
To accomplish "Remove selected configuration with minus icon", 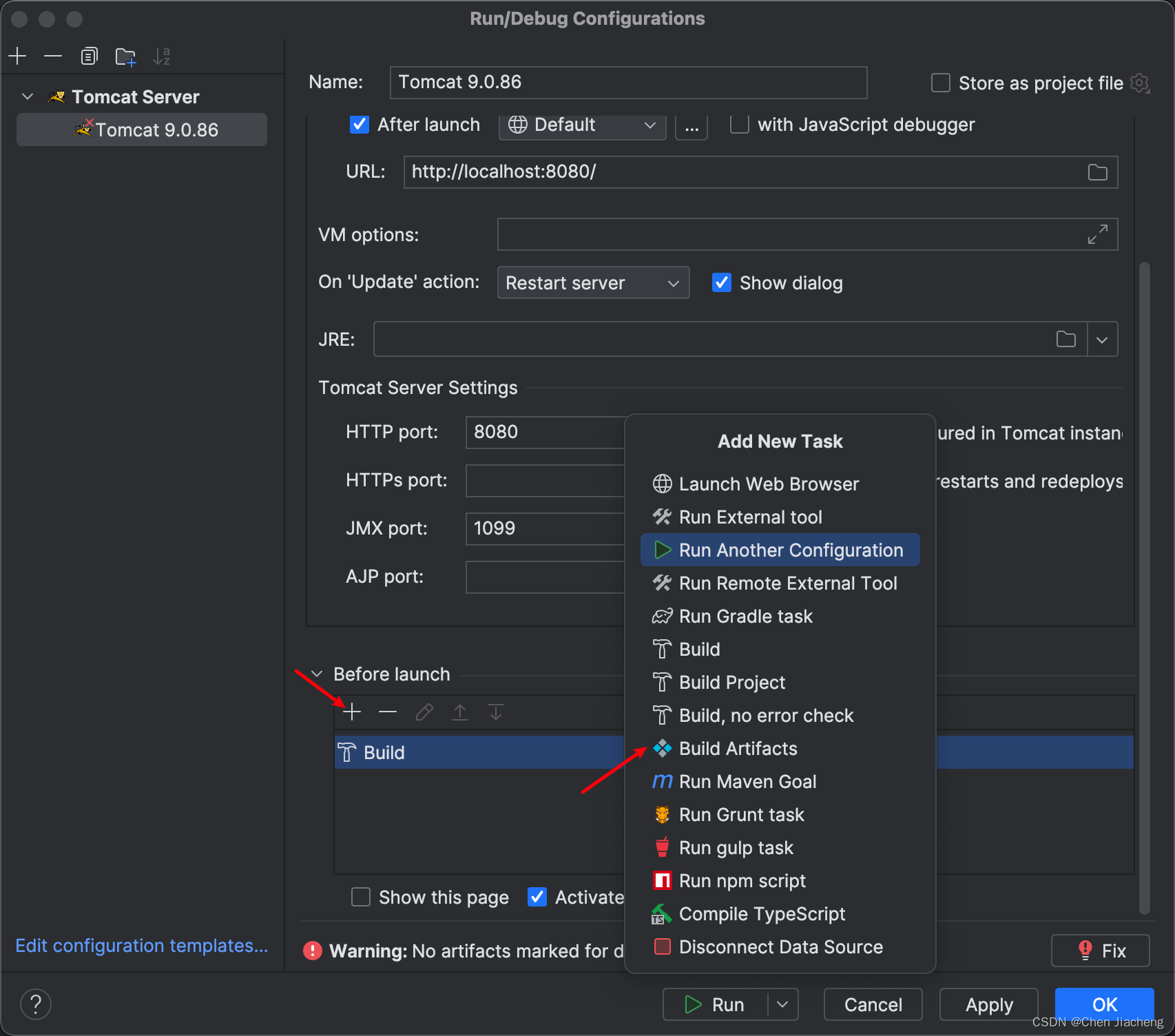I will pos(53,56).
